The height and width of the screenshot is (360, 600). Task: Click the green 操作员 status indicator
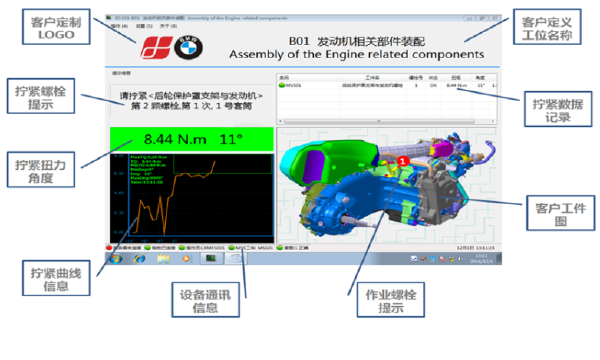click(182, 248)
